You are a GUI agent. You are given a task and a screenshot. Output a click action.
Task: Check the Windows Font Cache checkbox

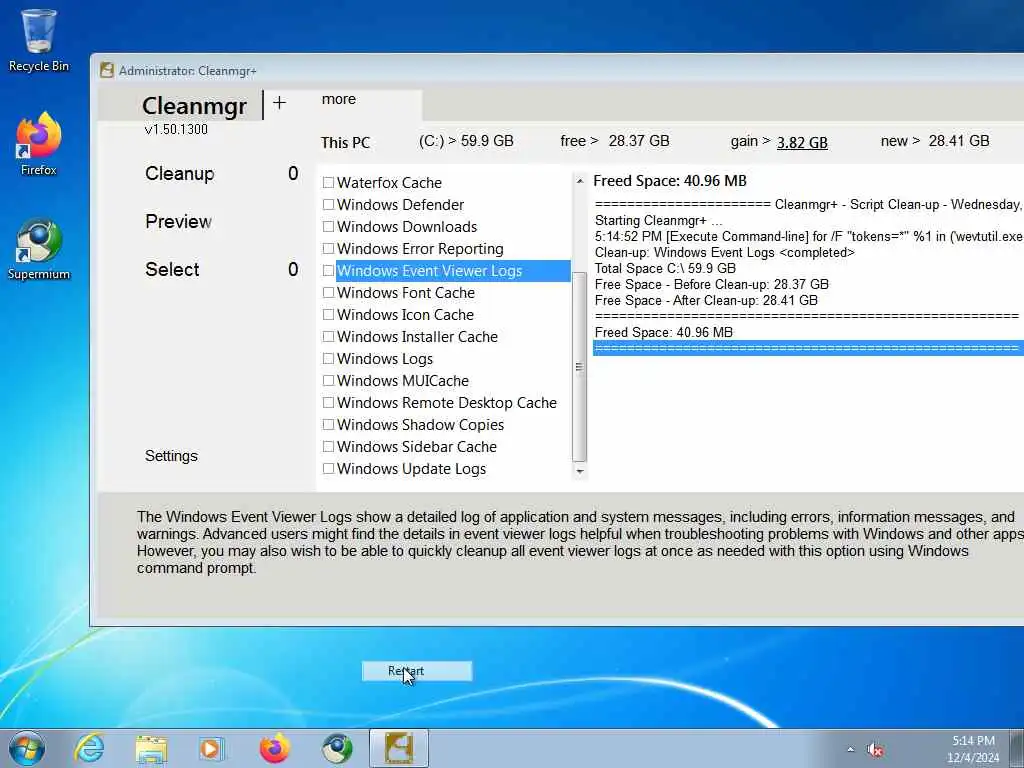click(328, 293)
